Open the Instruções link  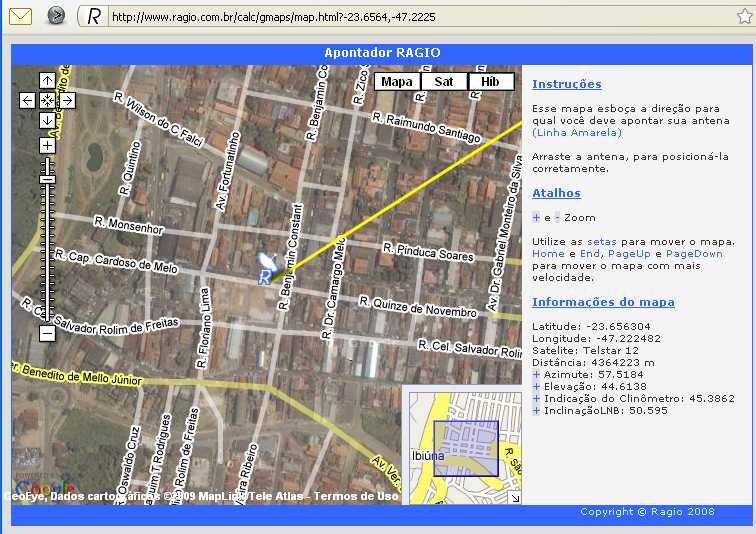(x=567, y=84)
